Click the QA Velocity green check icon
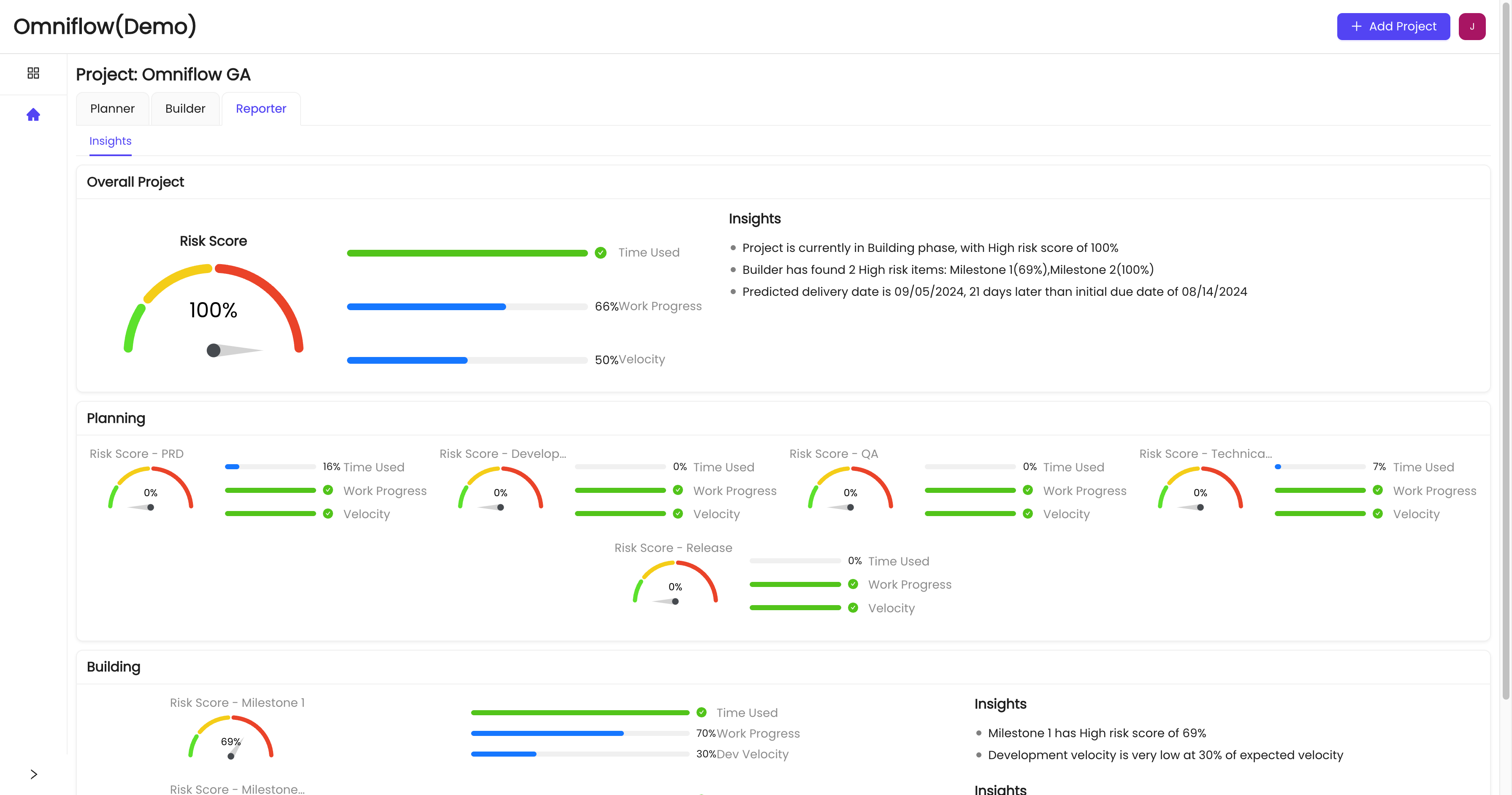Image resolution: width=1512 pixels, height=795 pixels. tap(1028, 514)
